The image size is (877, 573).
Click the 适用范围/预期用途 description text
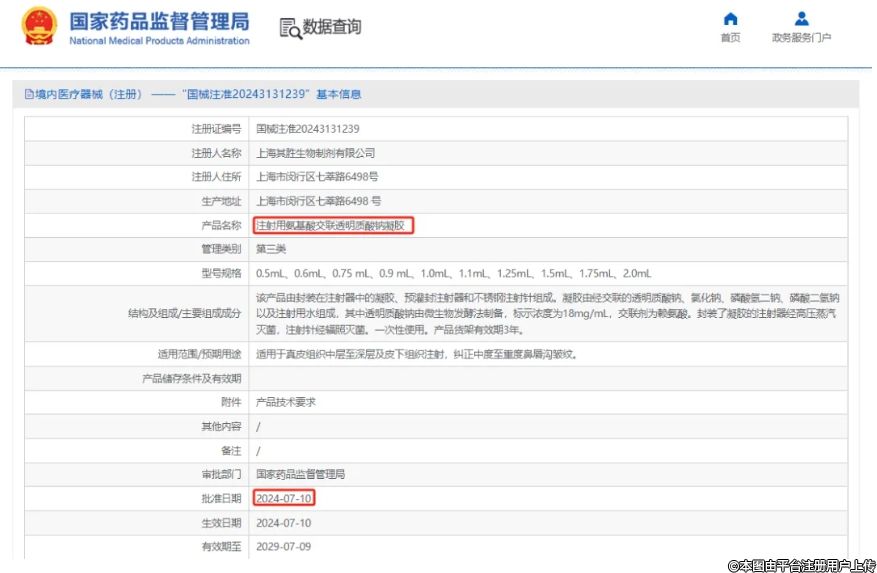click(x=416, y=354)
